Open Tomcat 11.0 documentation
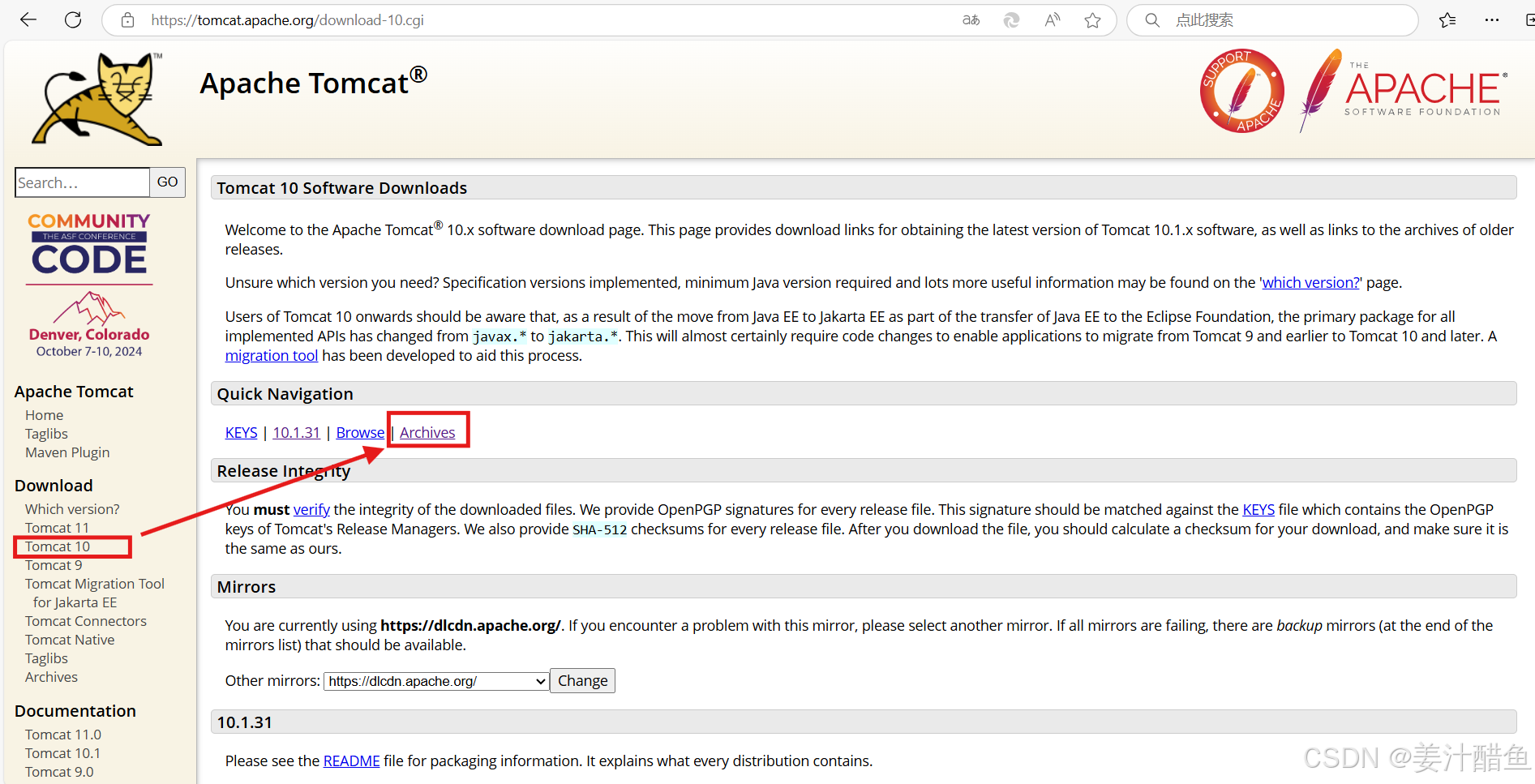The height and width of the screenshot is (784, 1535). tap(63, 735)
